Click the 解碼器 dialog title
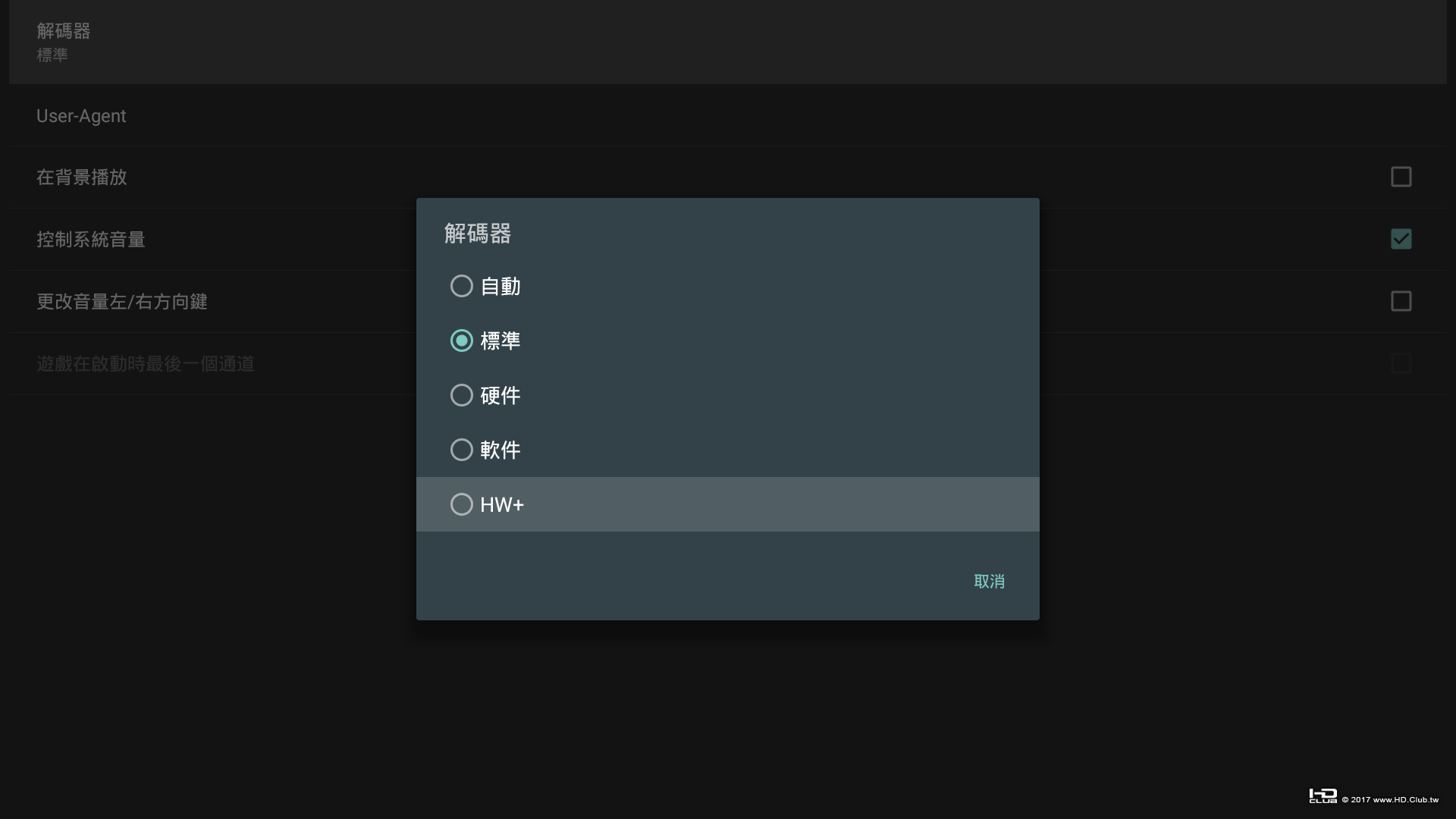The image size is (1456, 819). [478, 234]
